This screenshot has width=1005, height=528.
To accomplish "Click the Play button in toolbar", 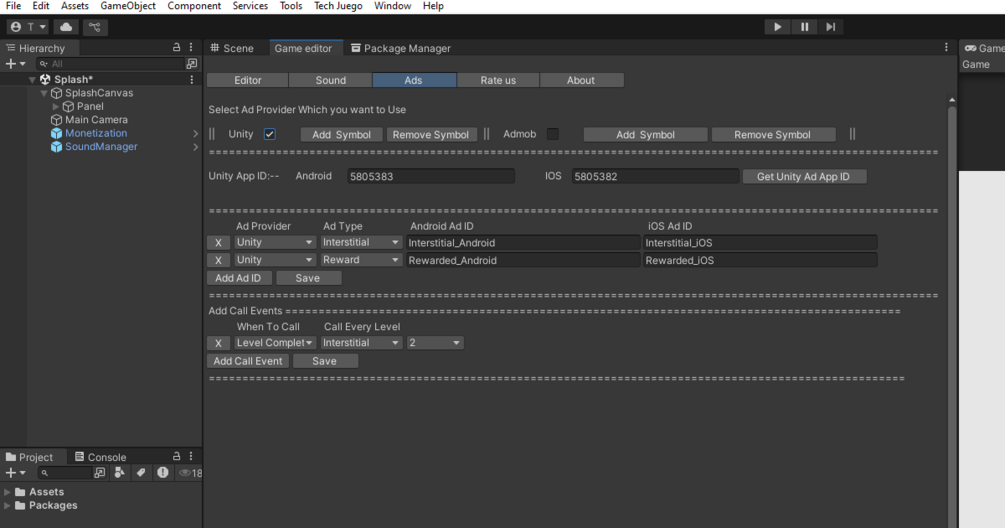I will pos(777,27).
